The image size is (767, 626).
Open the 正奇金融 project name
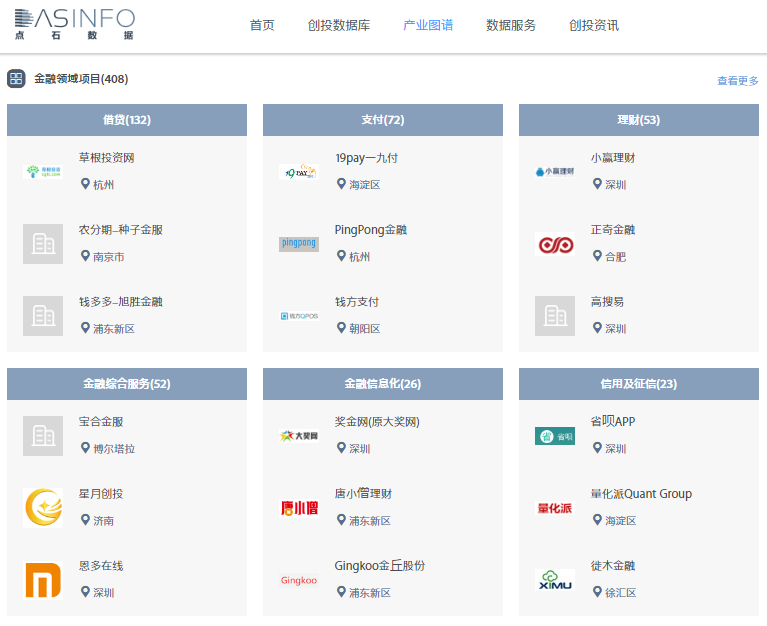click(613, 230)
